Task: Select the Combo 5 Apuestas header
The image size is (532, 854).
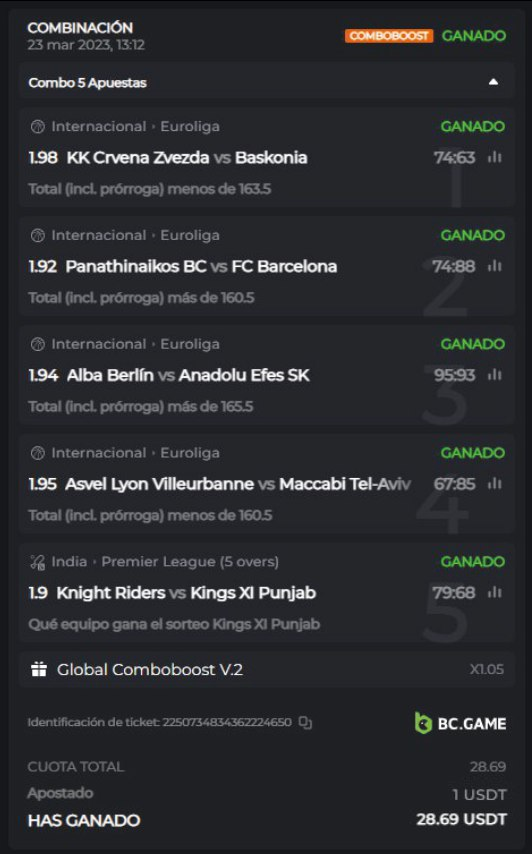Action: [x=267, y=82]
